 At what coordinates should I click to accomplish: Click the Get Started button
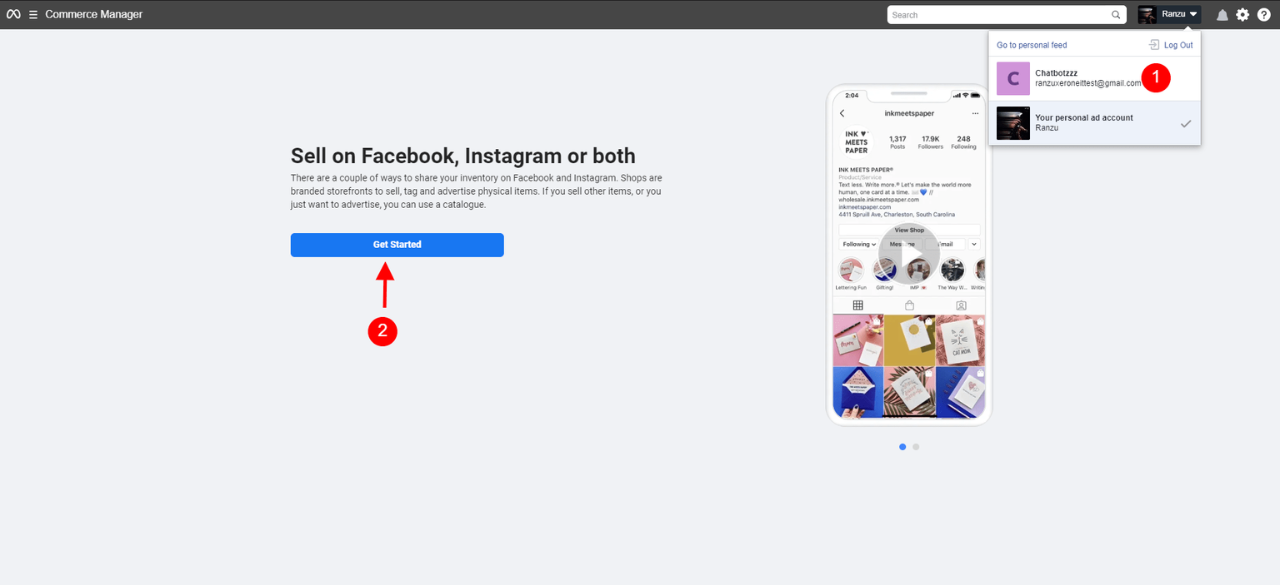[397, 245]
